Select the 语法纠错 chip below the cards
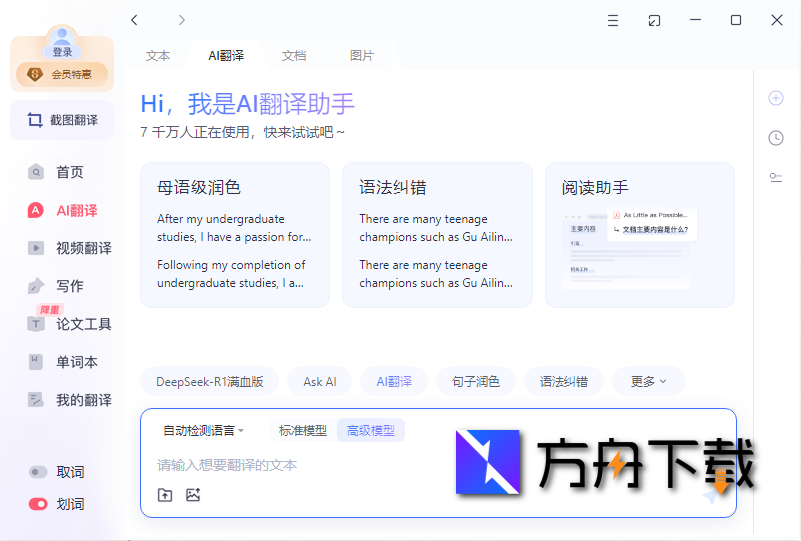 pyautogui.click(x=564, y=381)
